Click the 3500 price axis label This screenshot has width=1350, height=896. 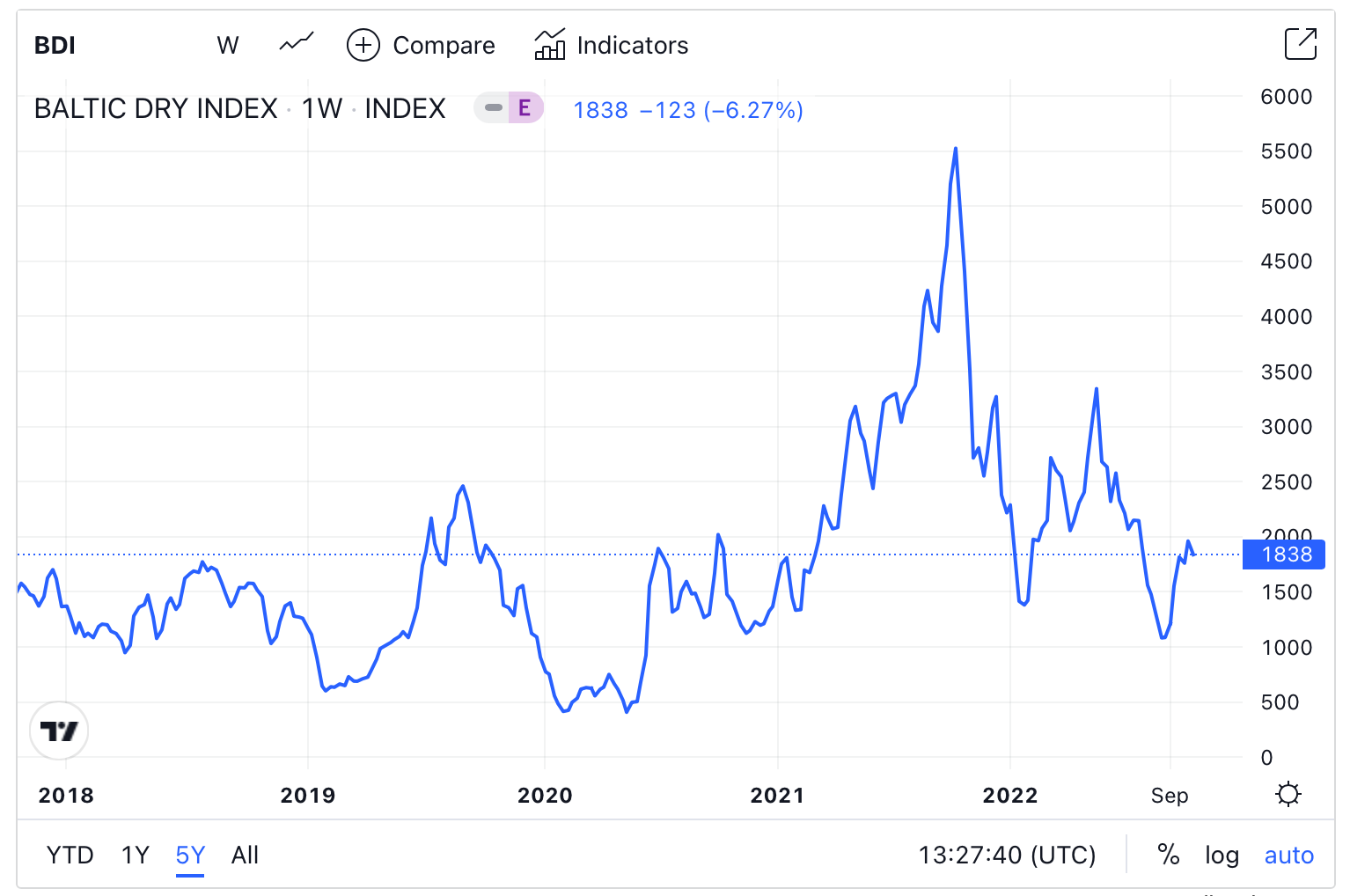pyautogui.click(x=1286, y=372)
